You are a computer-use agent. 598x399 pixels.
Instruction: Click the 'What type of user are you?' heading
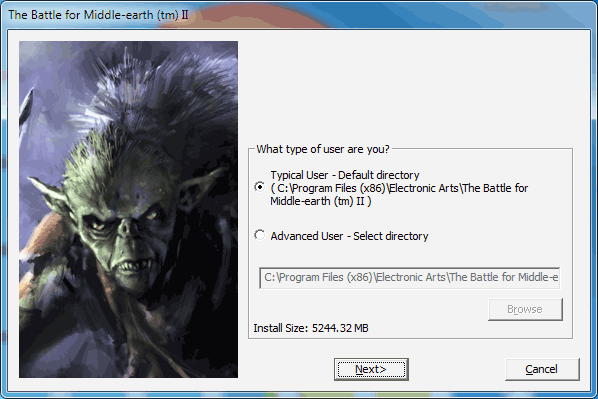(323, 149)
